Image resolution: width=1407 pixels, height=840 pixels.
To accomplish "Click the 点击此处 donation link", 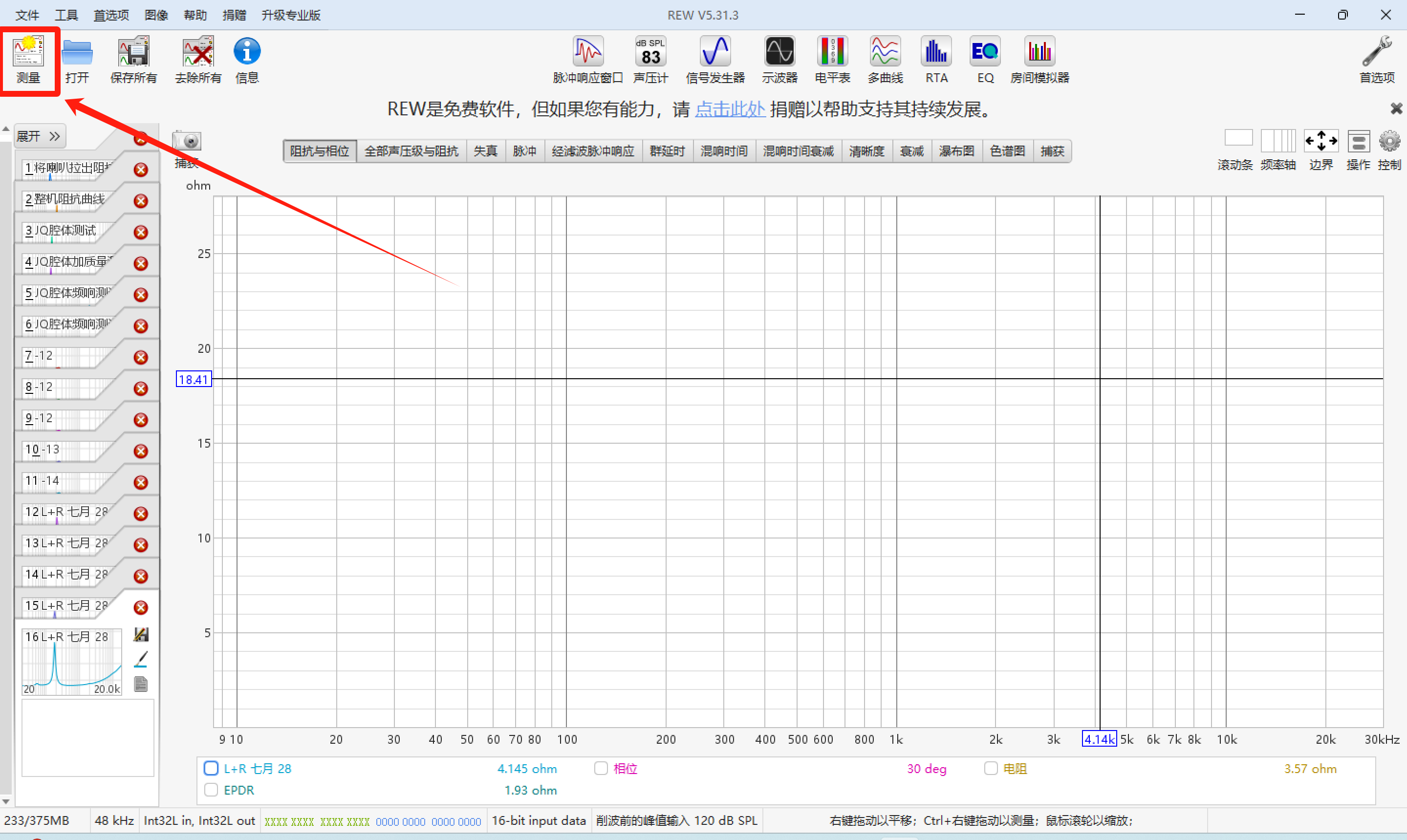I will 730,108.
